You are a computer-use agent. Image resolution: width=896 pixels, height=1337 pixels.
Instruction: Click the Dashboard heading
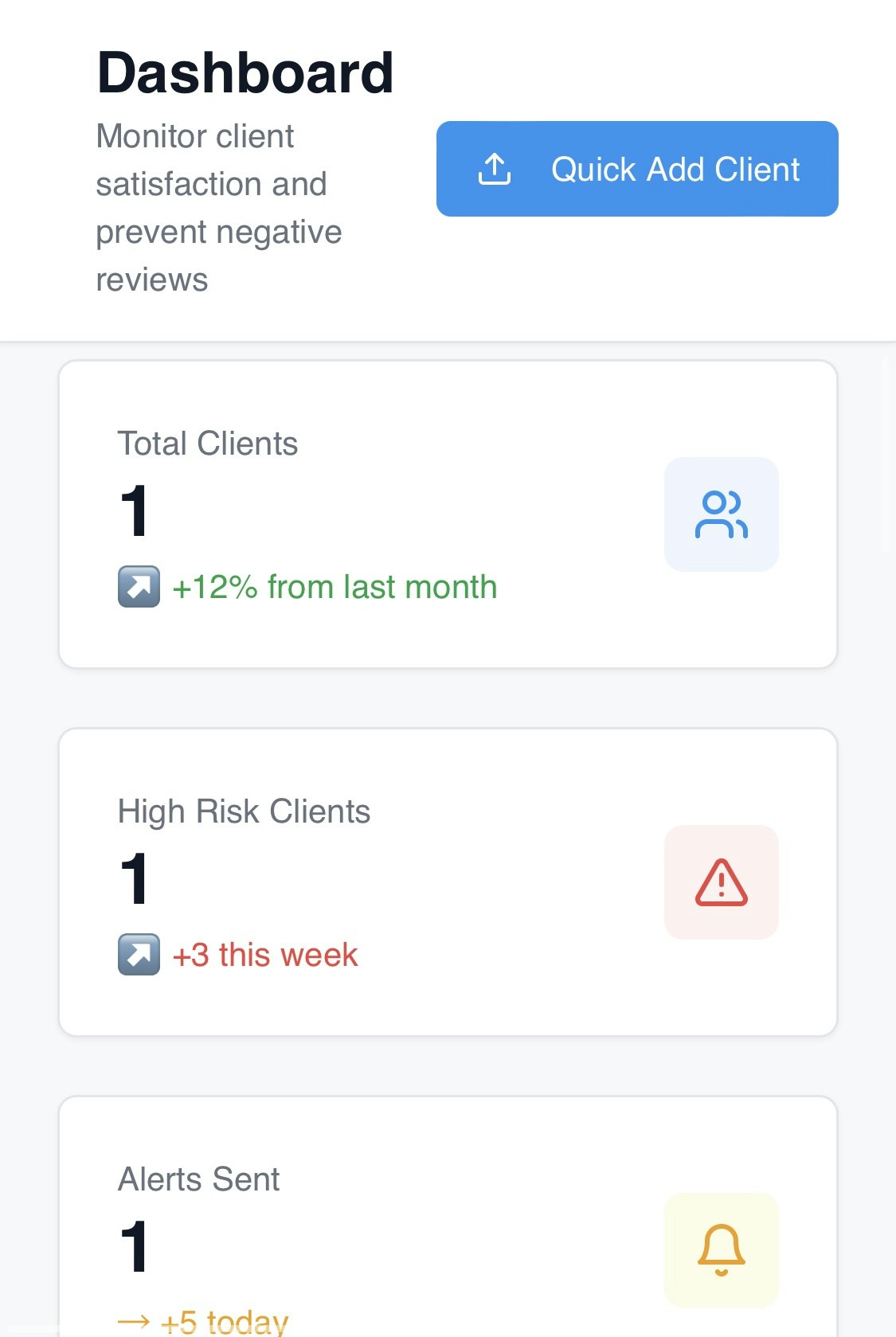click(x=245, y=73)
